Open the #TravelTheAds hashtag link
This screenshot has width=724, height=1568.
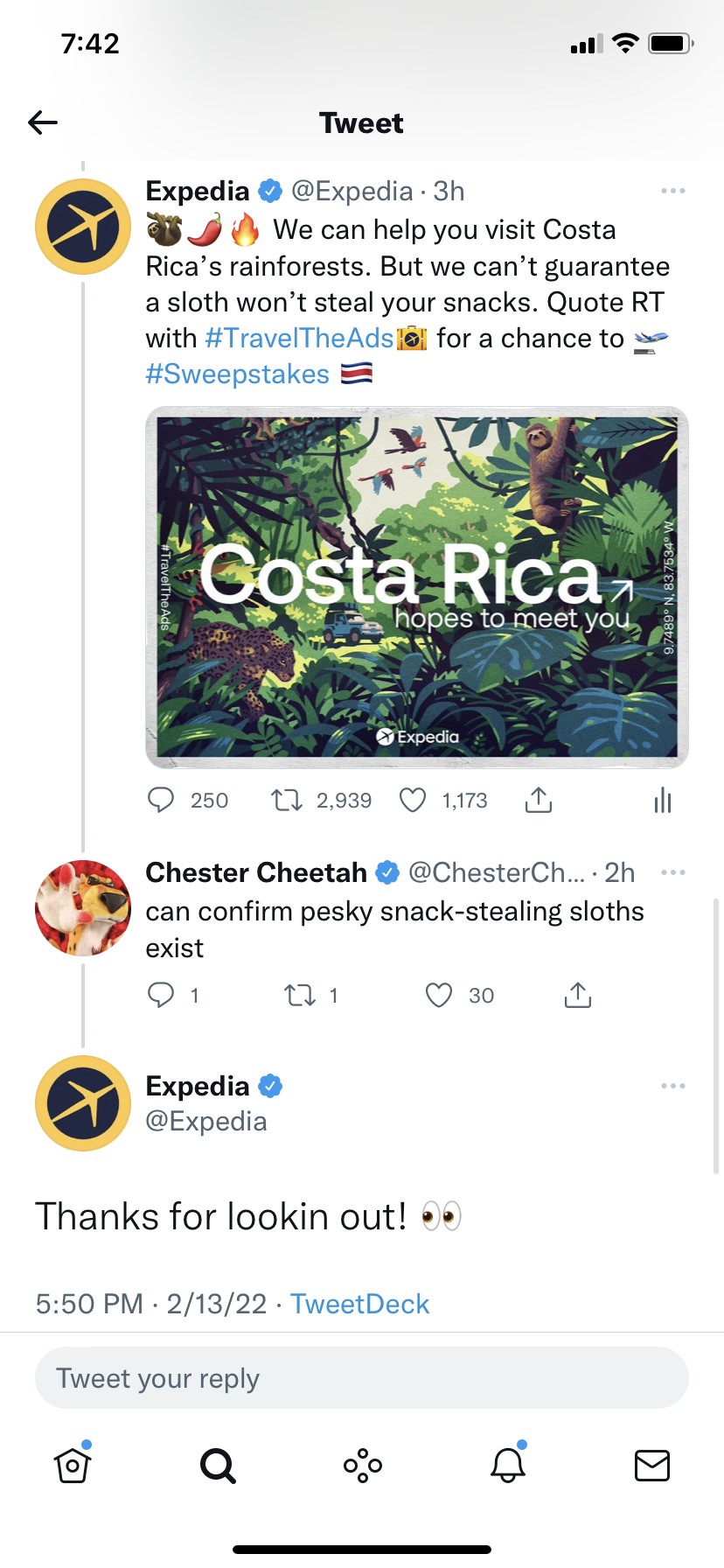coord(299,339)
